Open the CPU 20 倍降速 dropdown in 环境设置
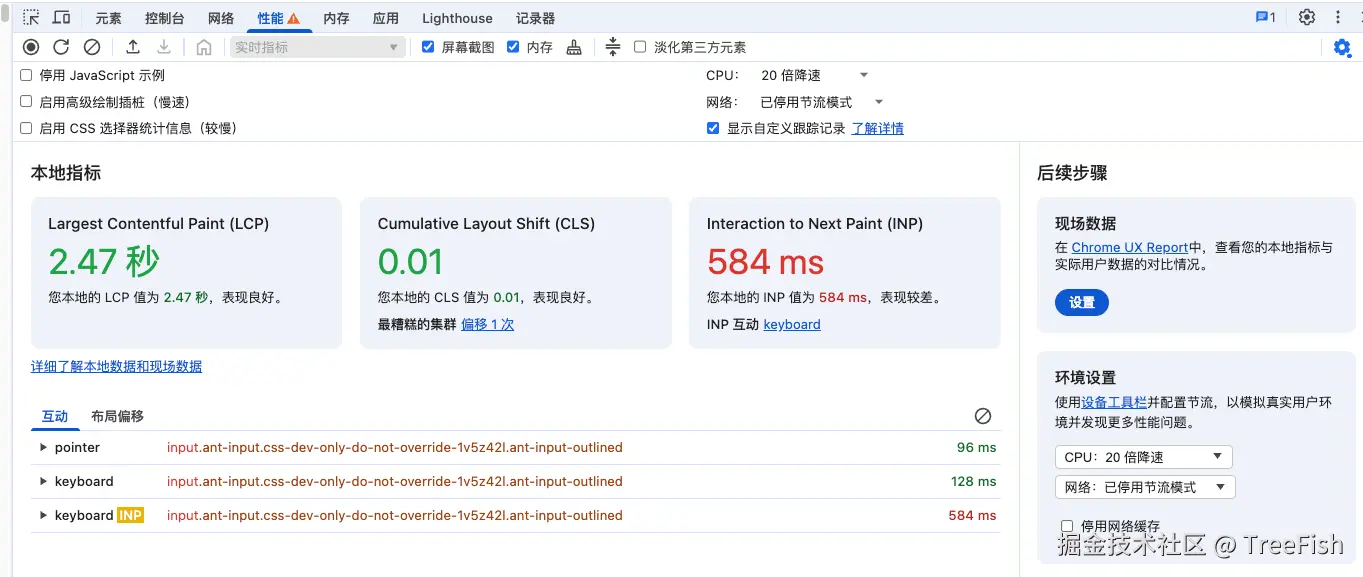This screenshot has width=1363, height=577. (1144, 457)
